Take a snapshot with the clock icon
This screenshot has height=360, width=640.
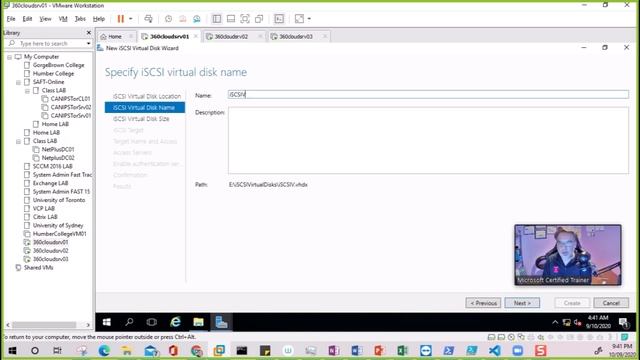(x=168, y=19)
